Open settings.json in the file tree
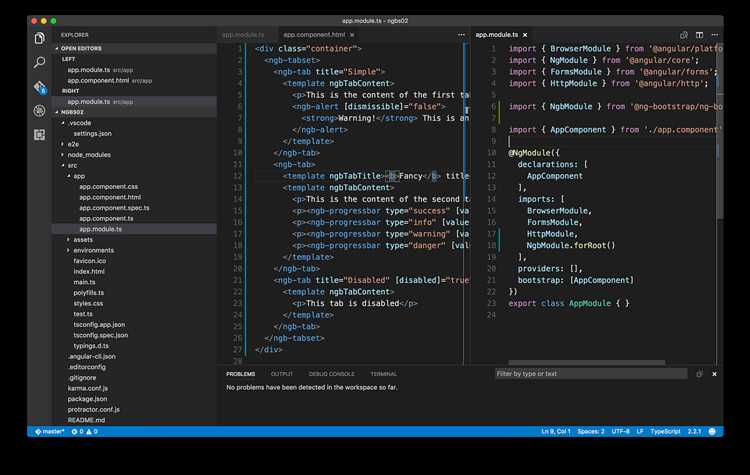 pyautogui.click(x=92, y=133)
